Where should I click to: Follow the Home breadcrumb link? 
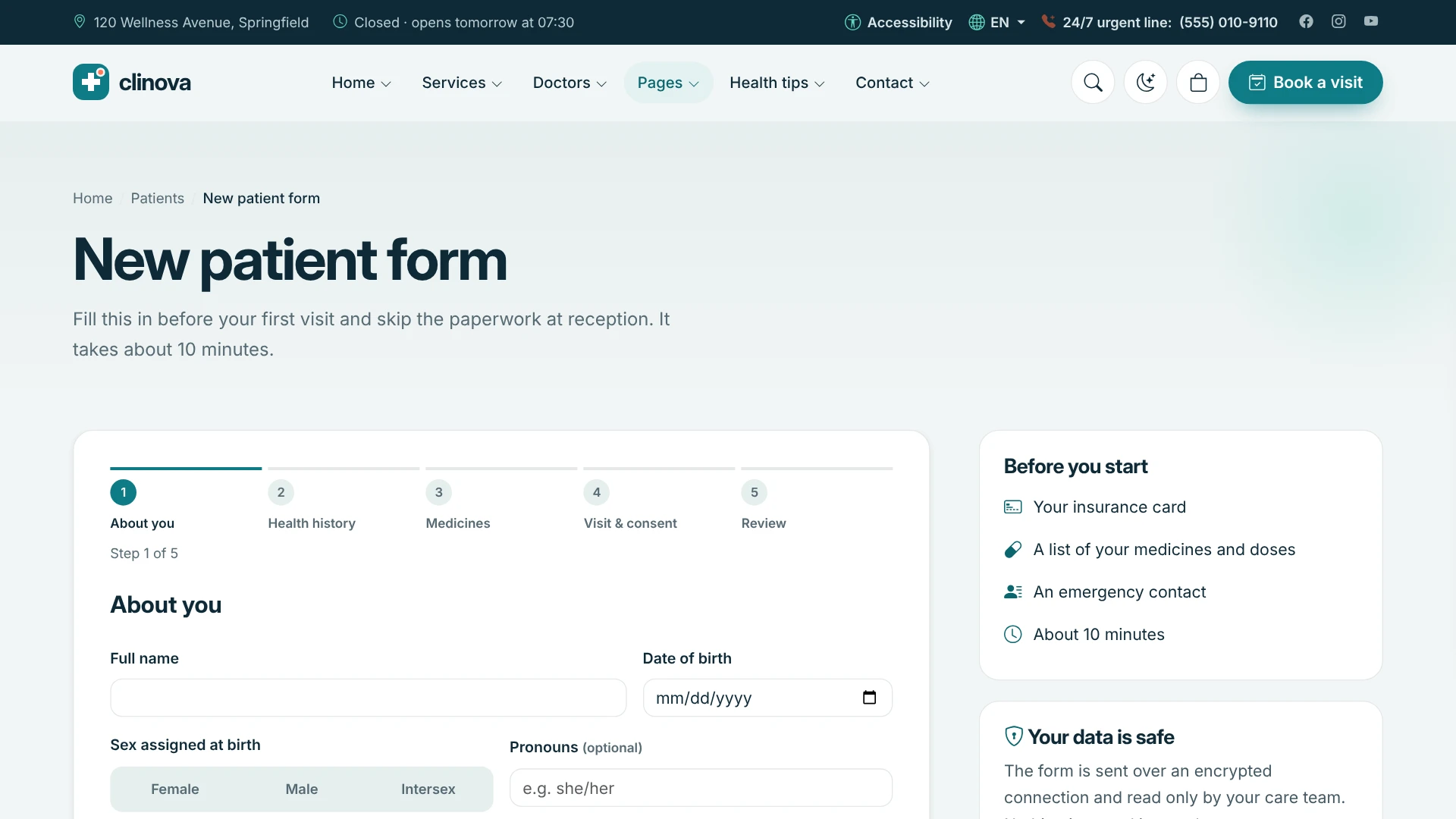tap(93, 198)
